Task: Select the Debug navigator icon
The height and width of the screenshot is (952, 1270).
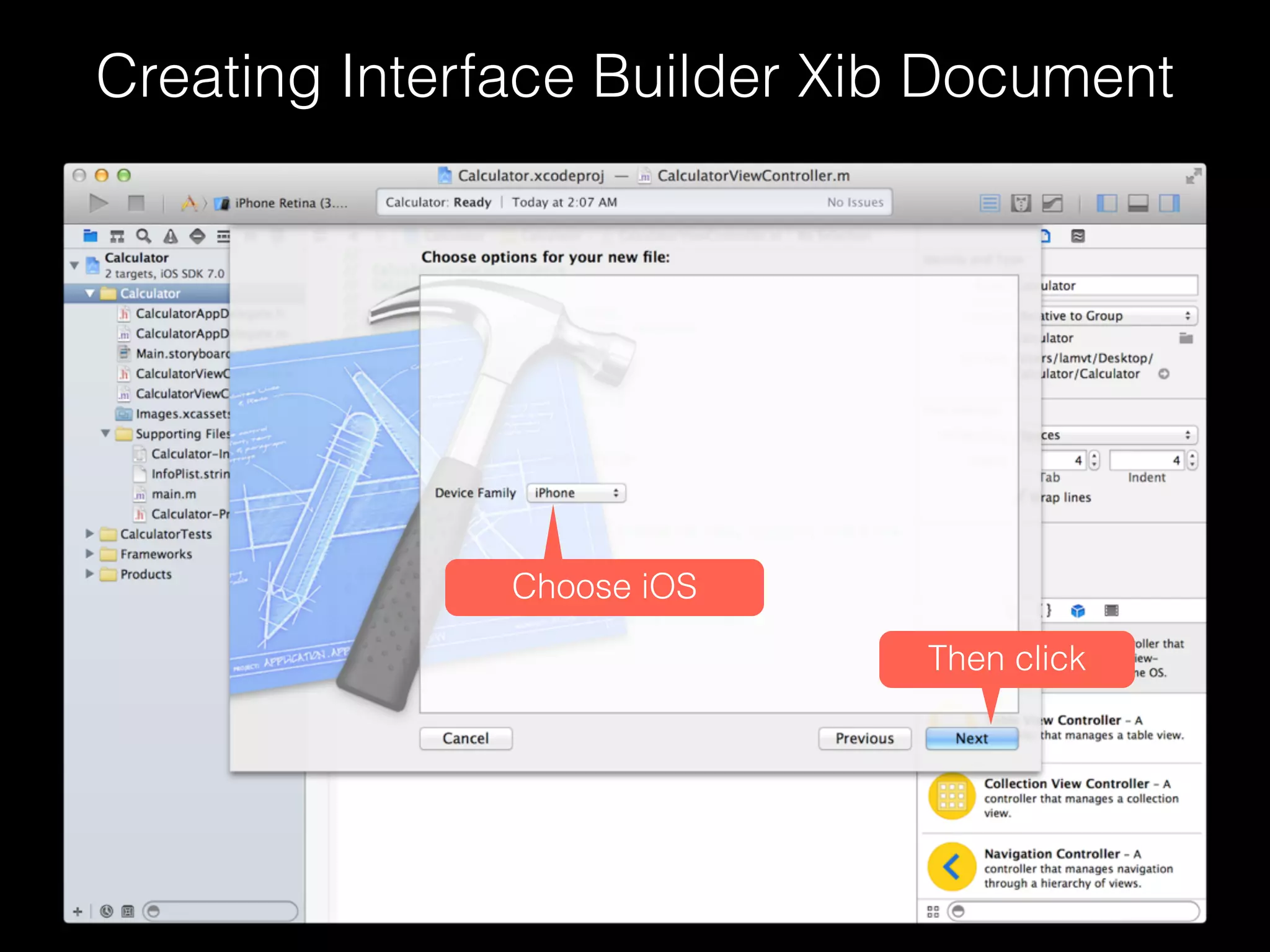Action: pyautogui.click(x=223, y=236)
